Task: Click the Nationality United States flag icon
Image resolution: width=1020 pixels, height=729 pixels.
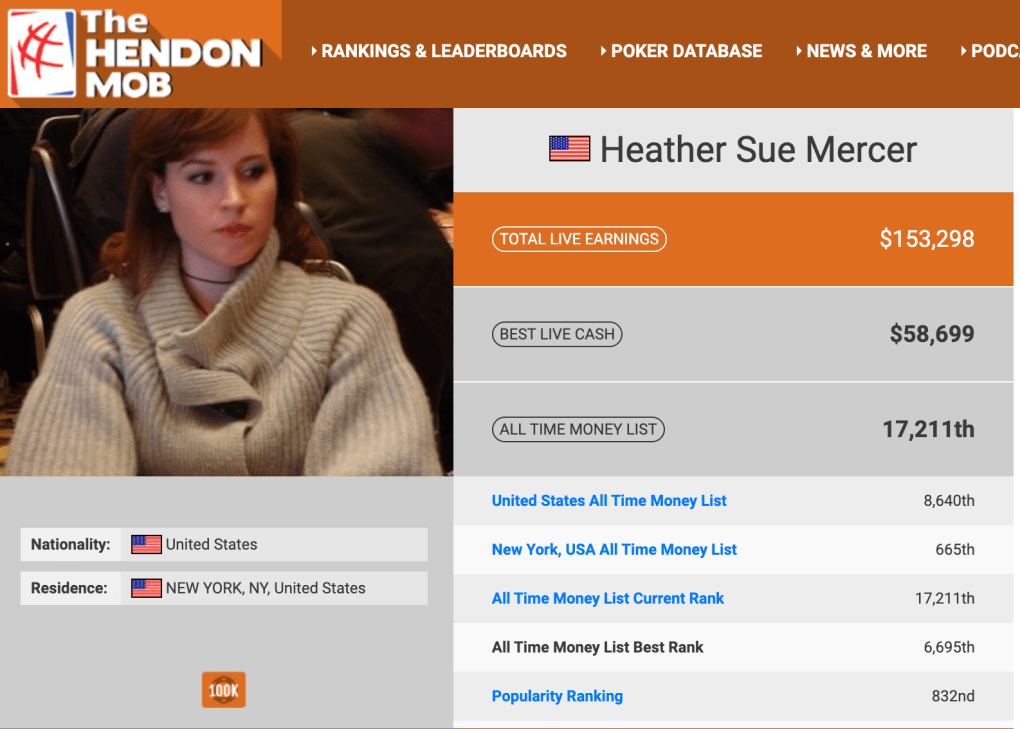Action: click(x=146, y=544)
